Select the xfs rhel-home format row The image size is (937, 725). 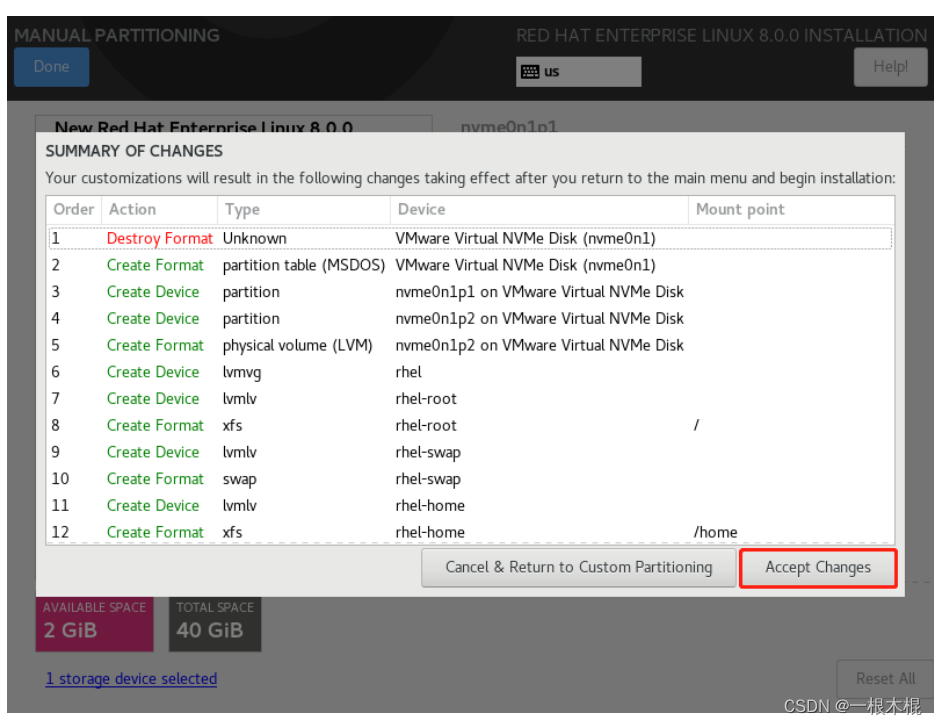tap(470, 531)
